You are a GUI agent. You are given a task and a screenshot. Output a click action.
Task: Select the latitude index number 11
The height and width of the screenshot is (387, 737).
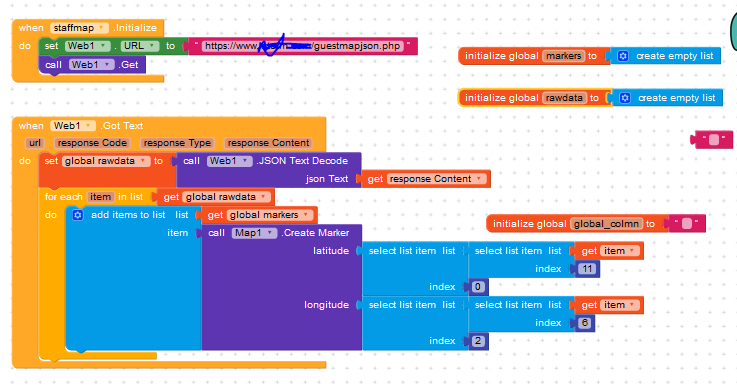click(x=588, y=269)
